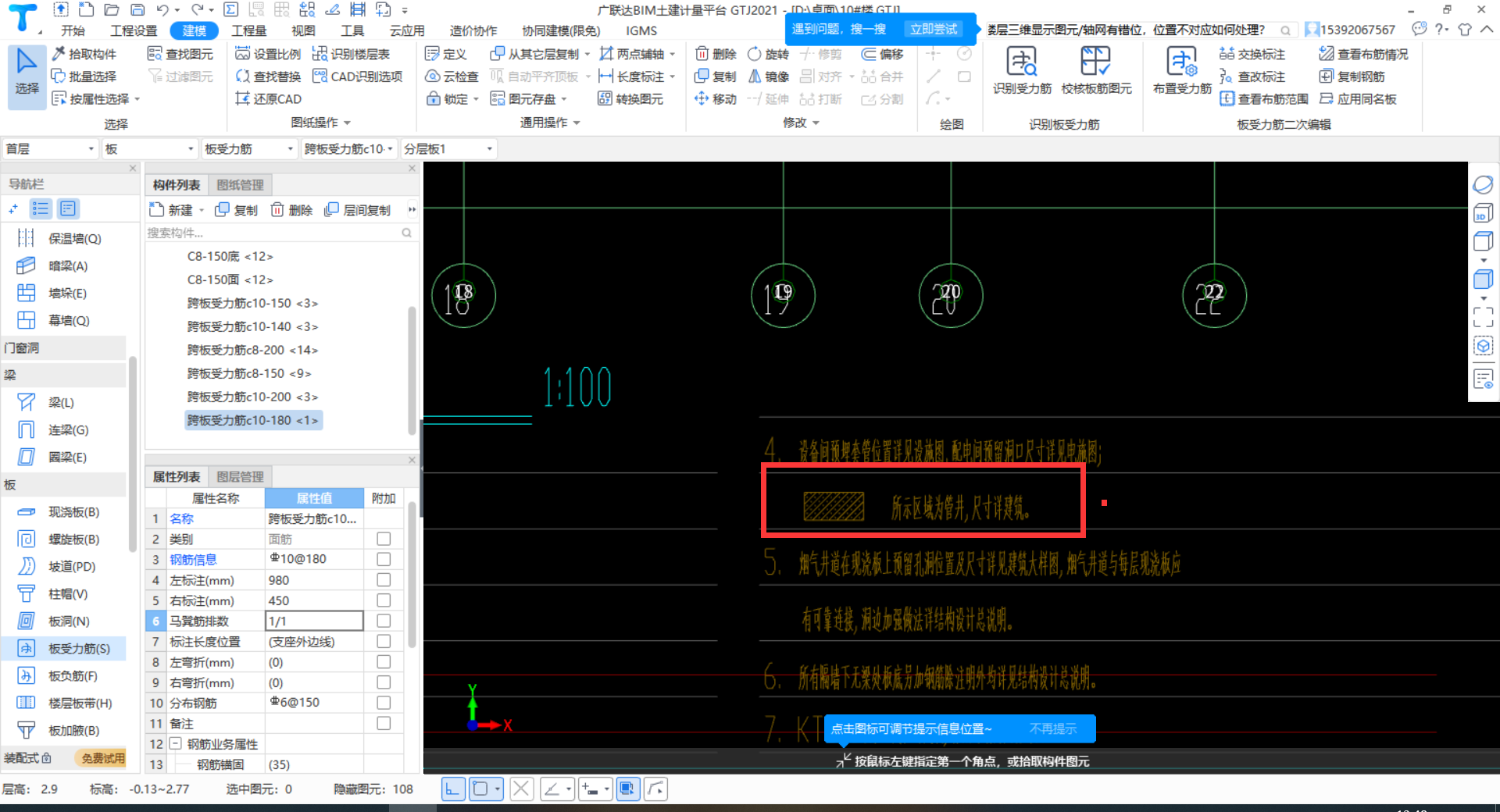
Task: Click the 拾取构件 tool
Action: pyautogui.click(x=84, y=54)
